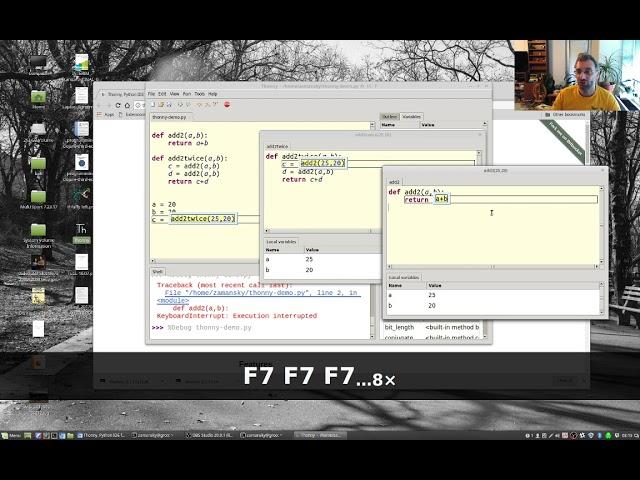This screenshot has width=640, height=480.
Task: Open the Help menu in Thonny
Action: click(x=213, y=94)
